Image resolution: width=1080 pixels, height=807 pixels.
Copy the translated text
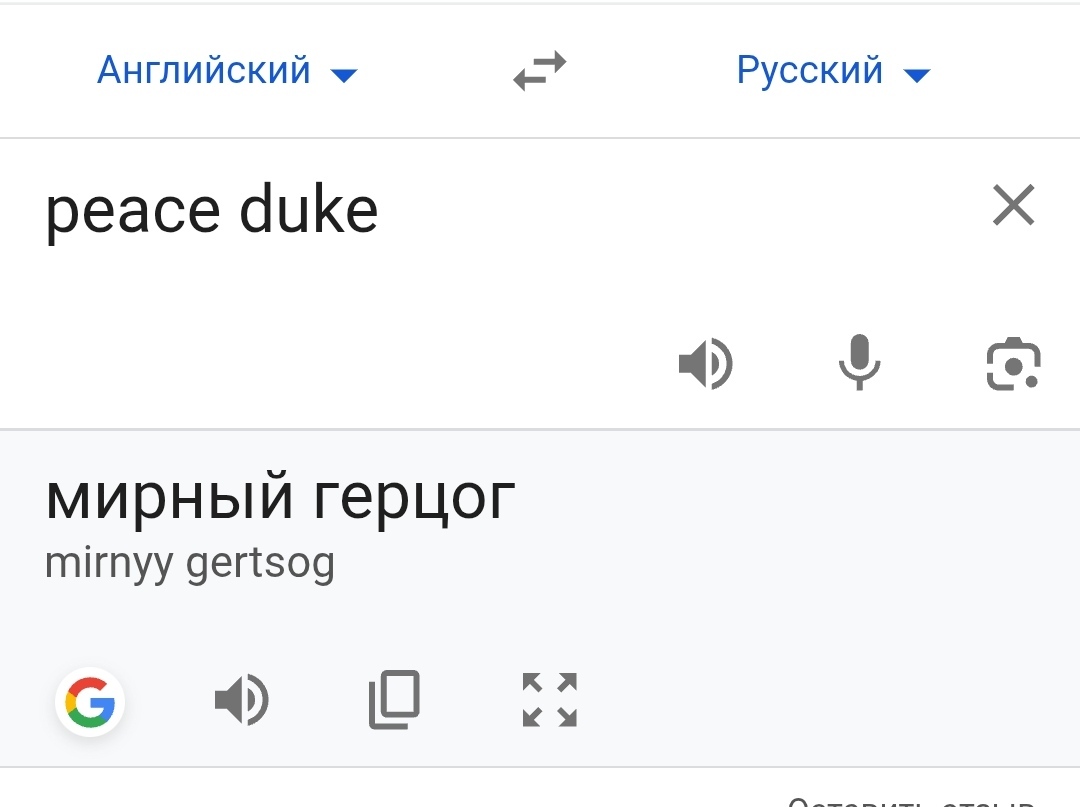[x=395, y=700]
